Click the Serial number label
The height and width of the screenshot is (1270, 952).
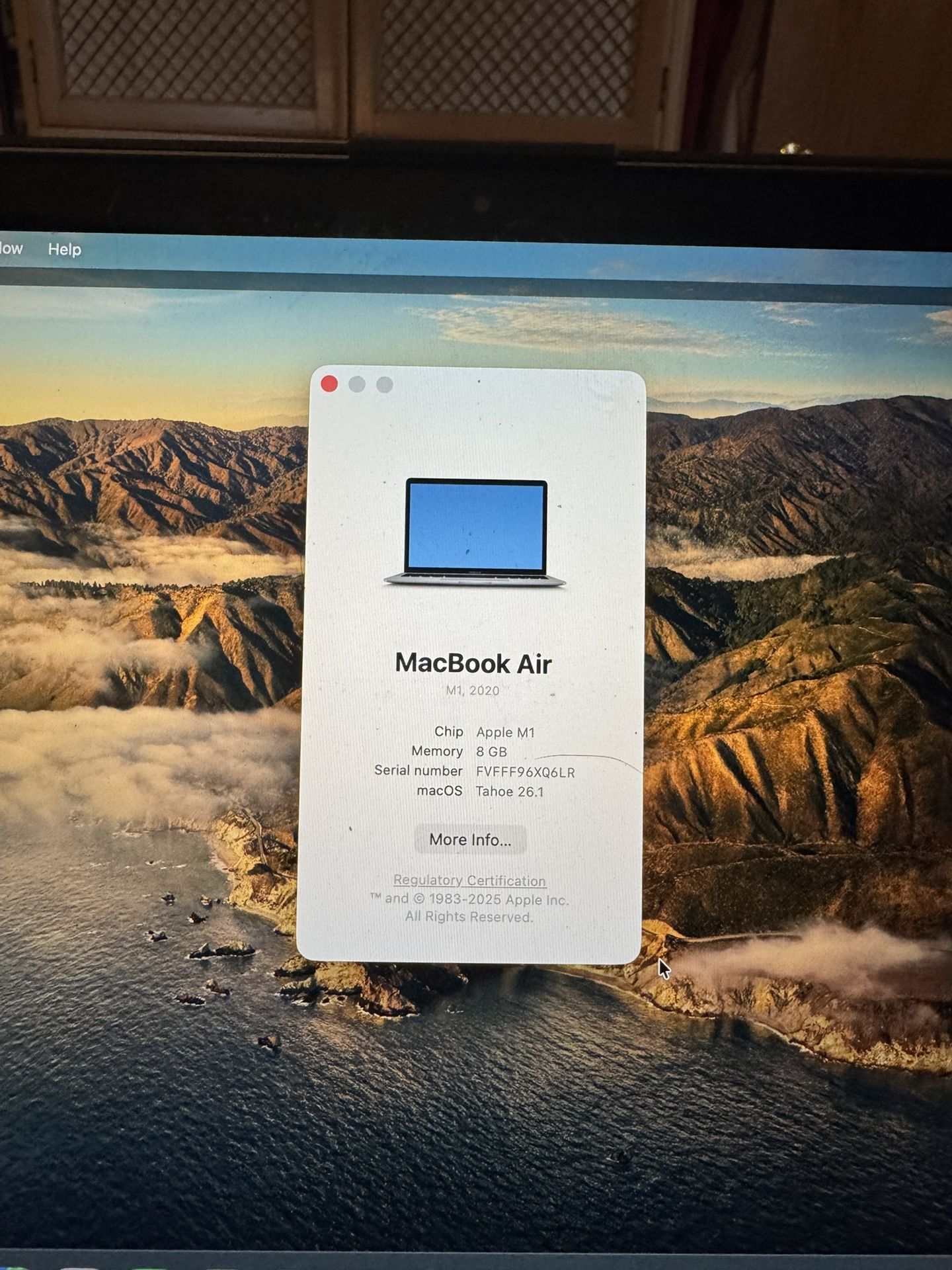pyautogui.click(x=418, y=771)
